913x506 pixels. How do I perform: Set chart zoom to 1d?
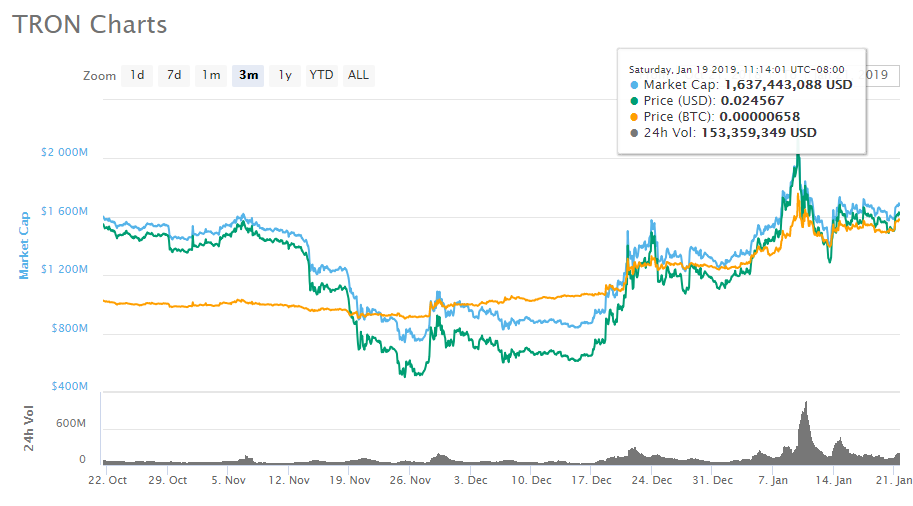(x=137, y=75)
